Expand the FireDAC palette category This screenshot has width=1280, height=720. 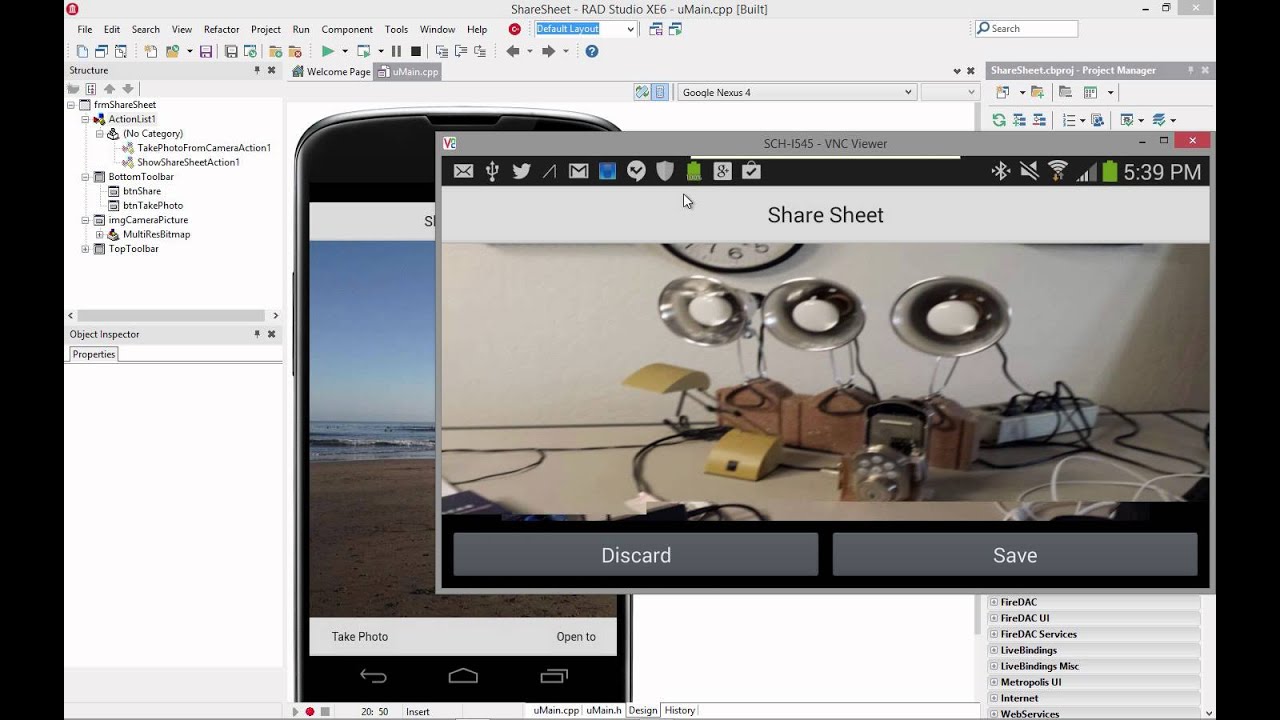click(994, 602)
